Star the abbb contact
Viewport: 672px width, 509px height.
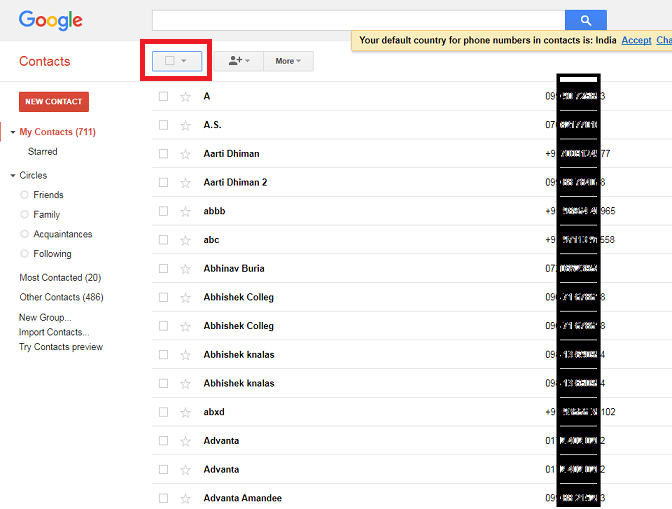tap(185, 211)
